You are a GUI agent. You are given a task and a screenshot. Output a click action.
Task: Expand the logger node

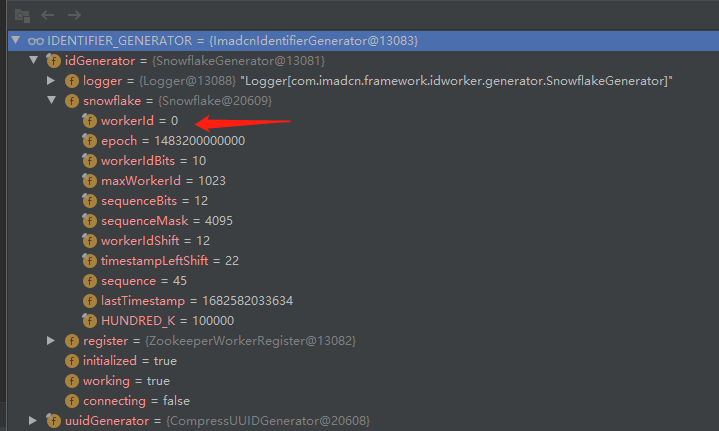pyautogui.click(x=52, y=80)
